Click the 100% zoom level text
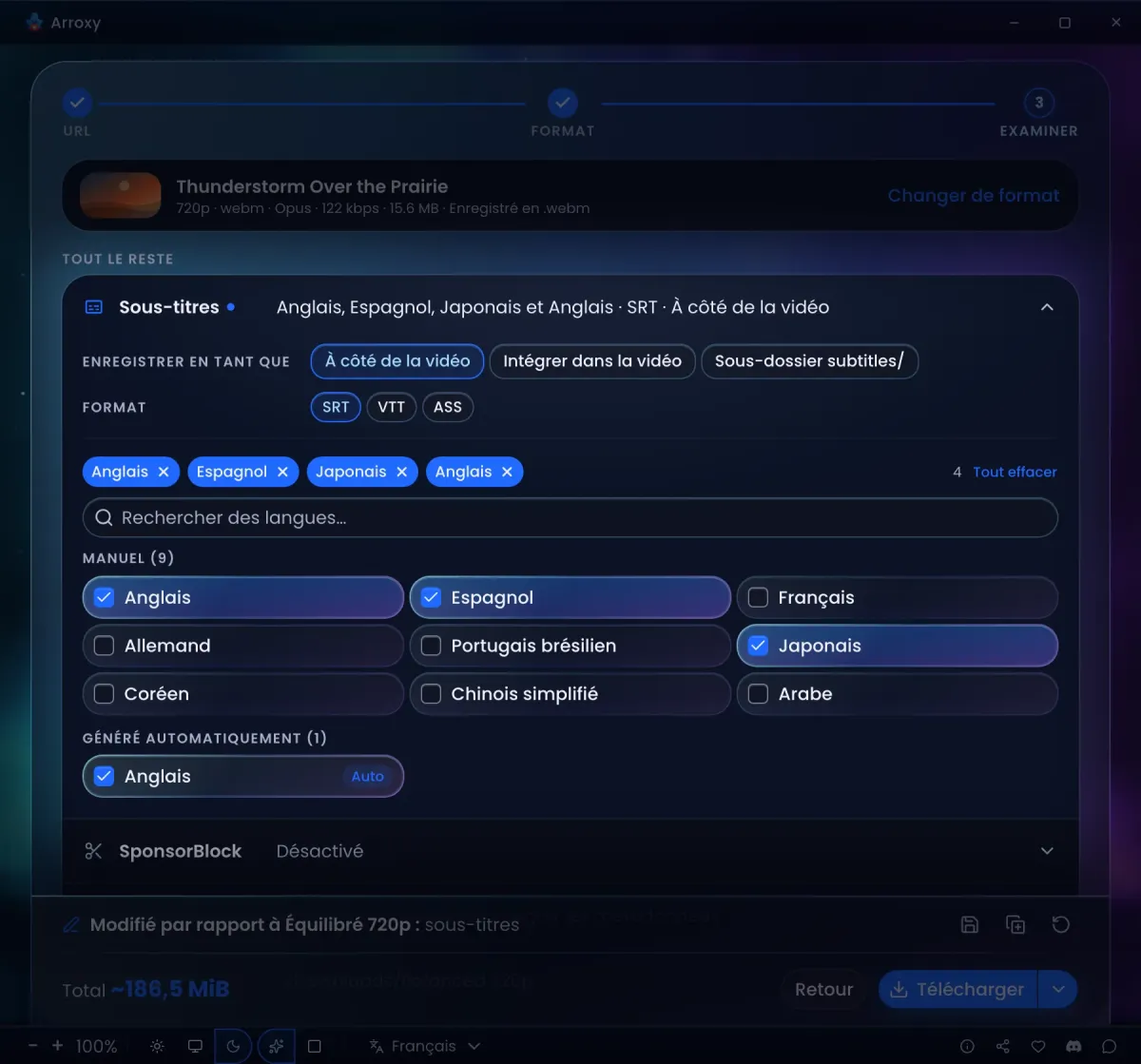 96,1046
